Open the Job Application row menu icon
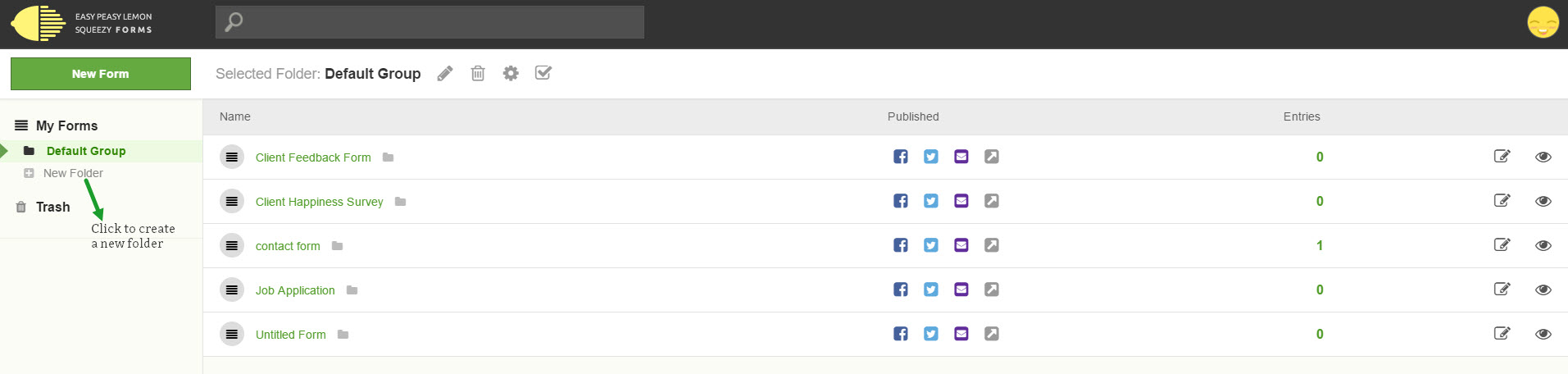 tap(232, 290)
